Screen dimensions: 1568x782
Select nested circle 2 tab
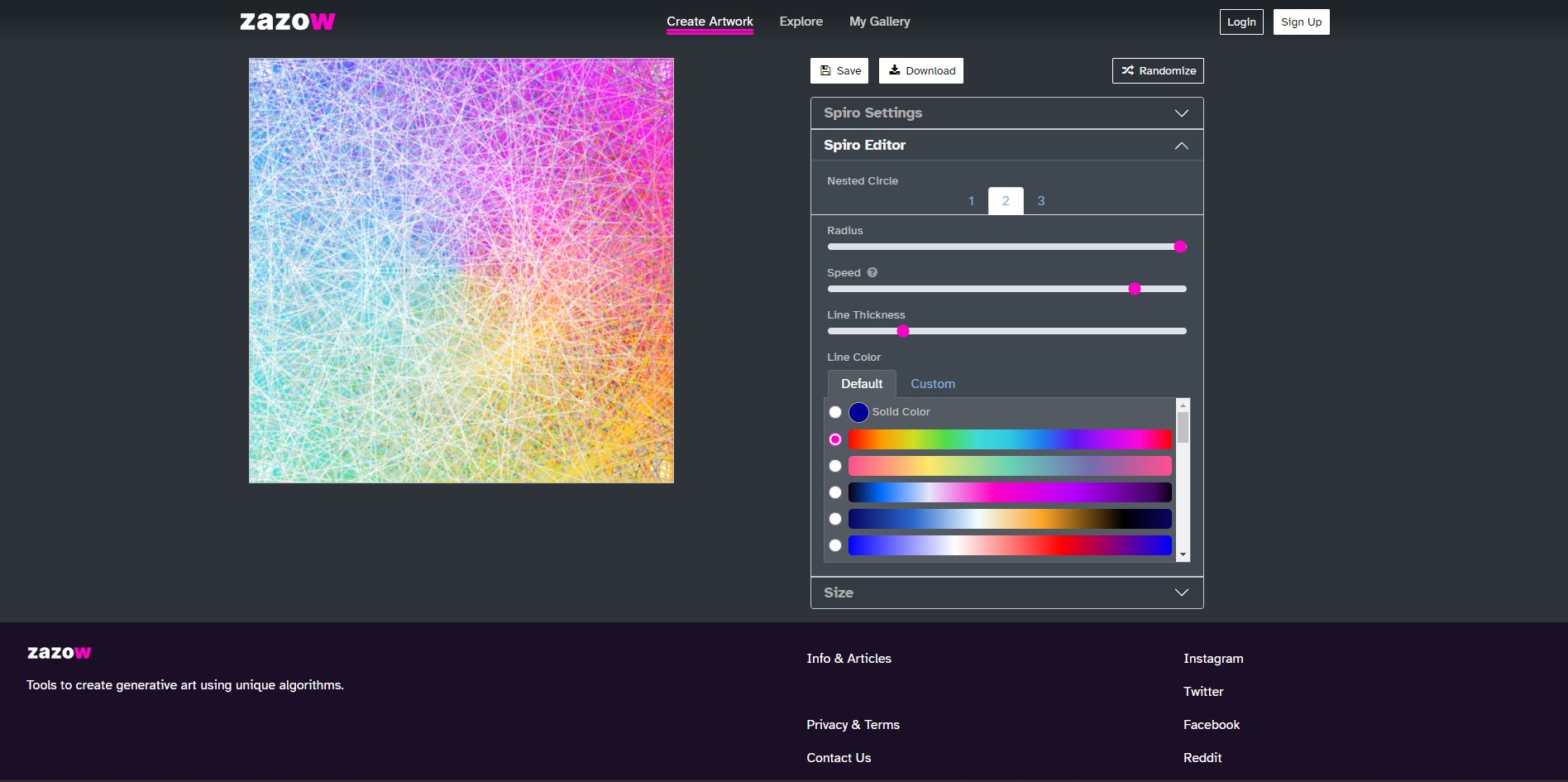1006,201
